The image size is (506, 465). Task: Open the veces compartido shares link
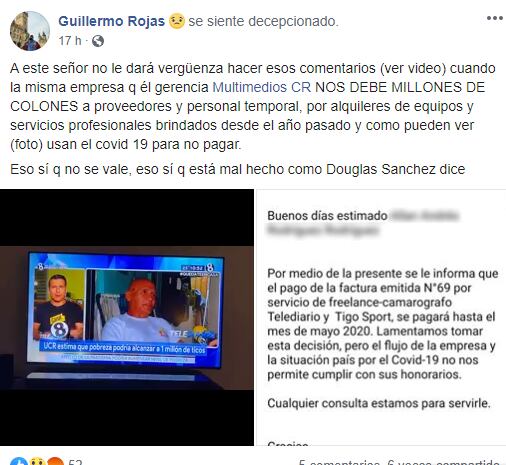pos(444,462)
